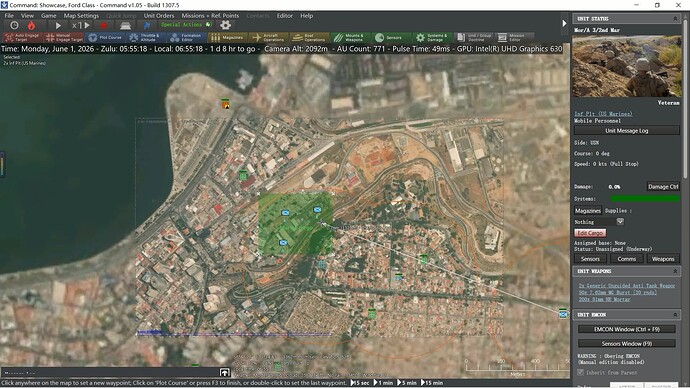This screenshot has width=690, height=388.
Task: Open the Formation Editor
Action: (187, 37)
